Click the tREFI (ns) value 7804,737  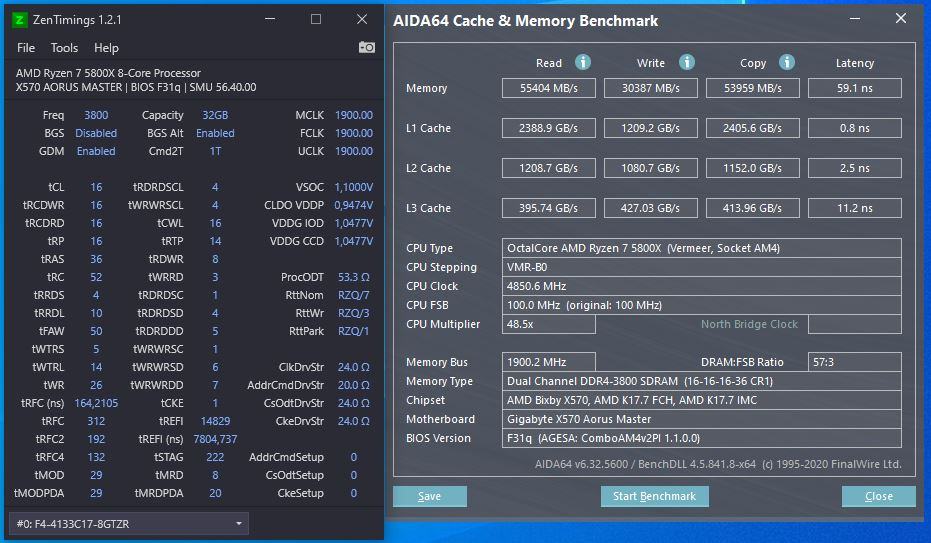(x=215, y=439)
